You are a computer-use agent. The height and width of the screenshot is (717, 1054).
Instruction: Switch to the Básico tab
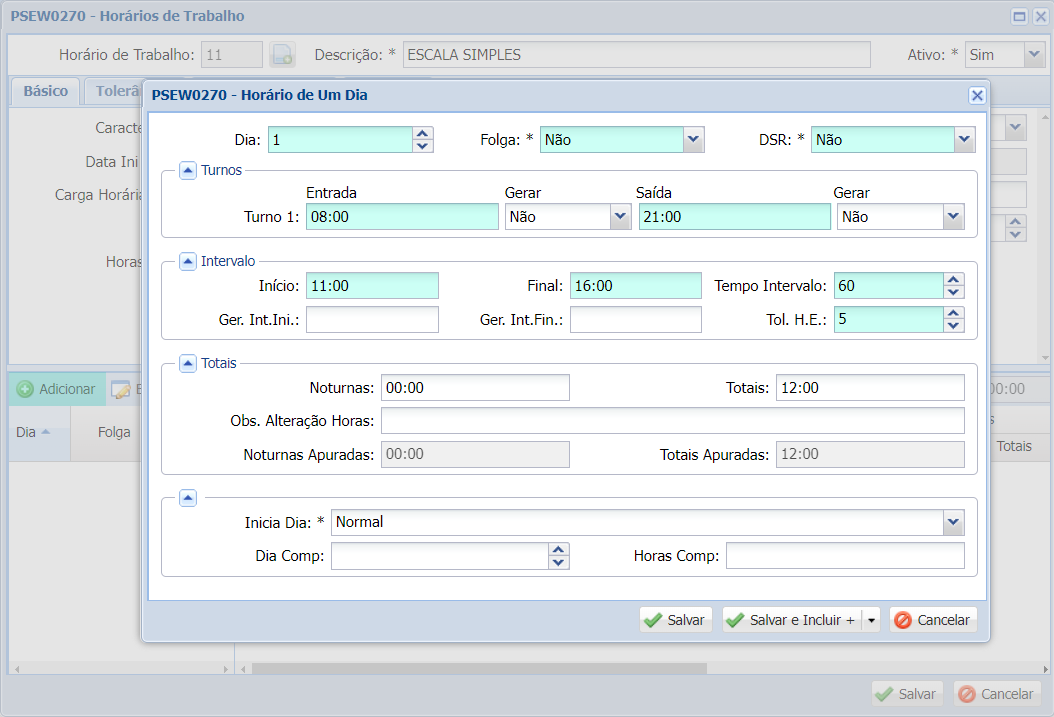45,91
